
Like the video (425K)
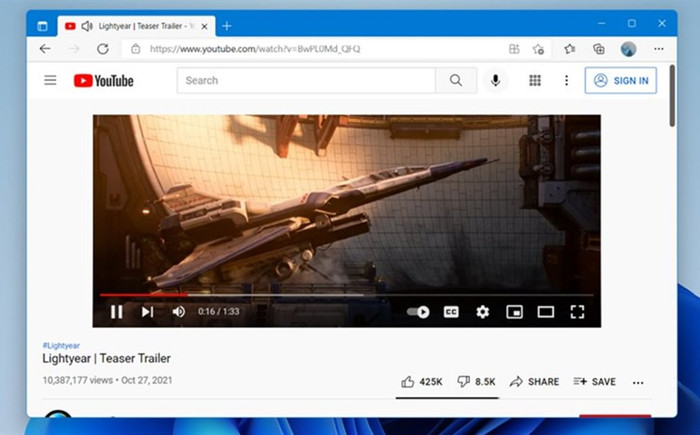tap(421, 382)
